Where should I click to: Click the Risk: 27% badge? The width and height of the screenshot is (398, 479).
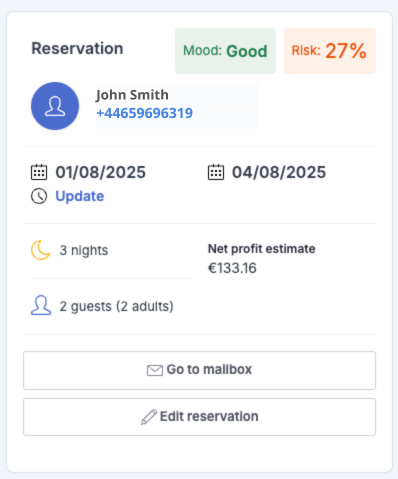(x=330, y=51)
